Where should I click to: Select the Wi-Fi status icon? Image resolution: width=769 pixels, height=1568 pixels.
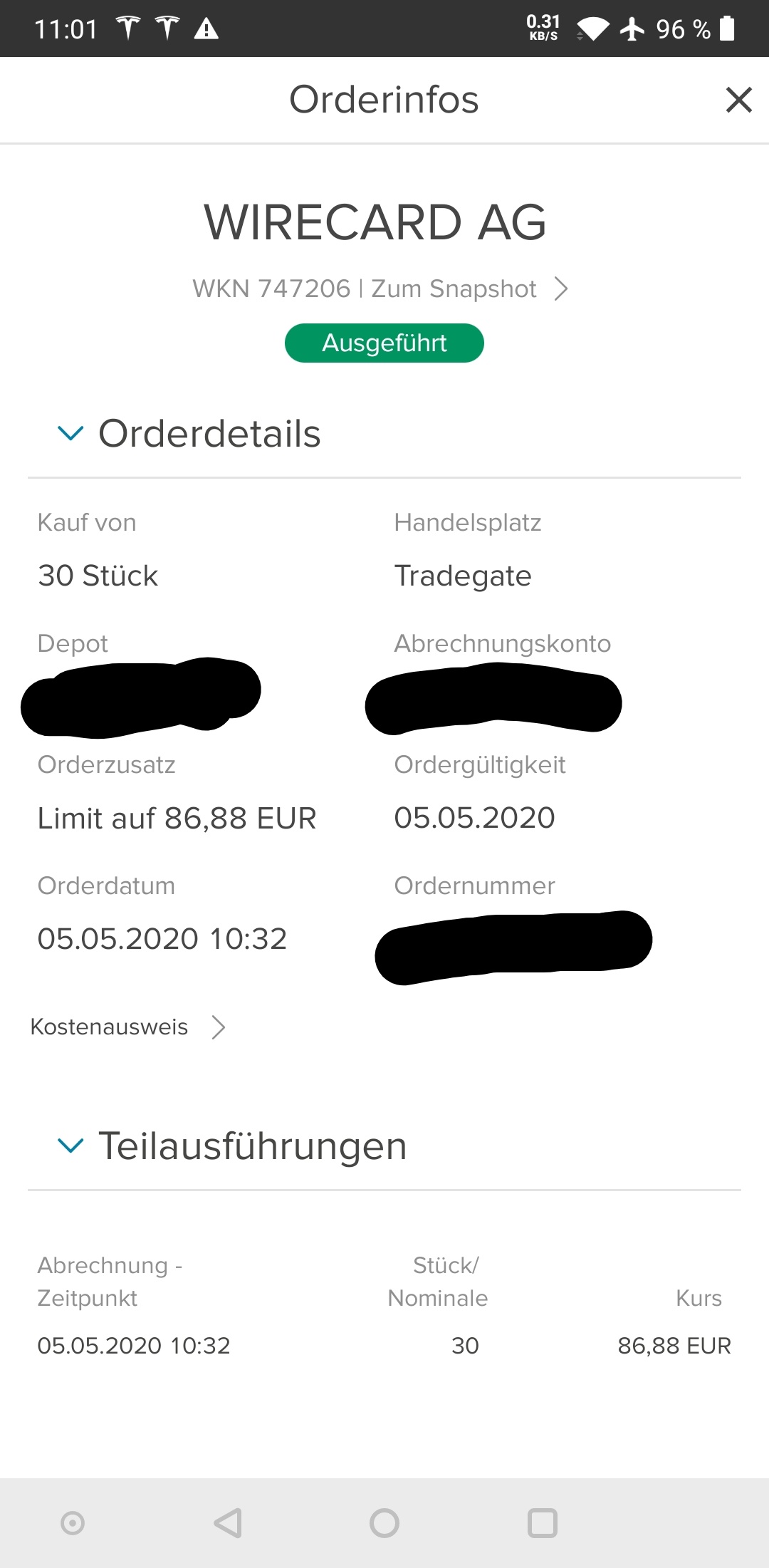point(593,28)
